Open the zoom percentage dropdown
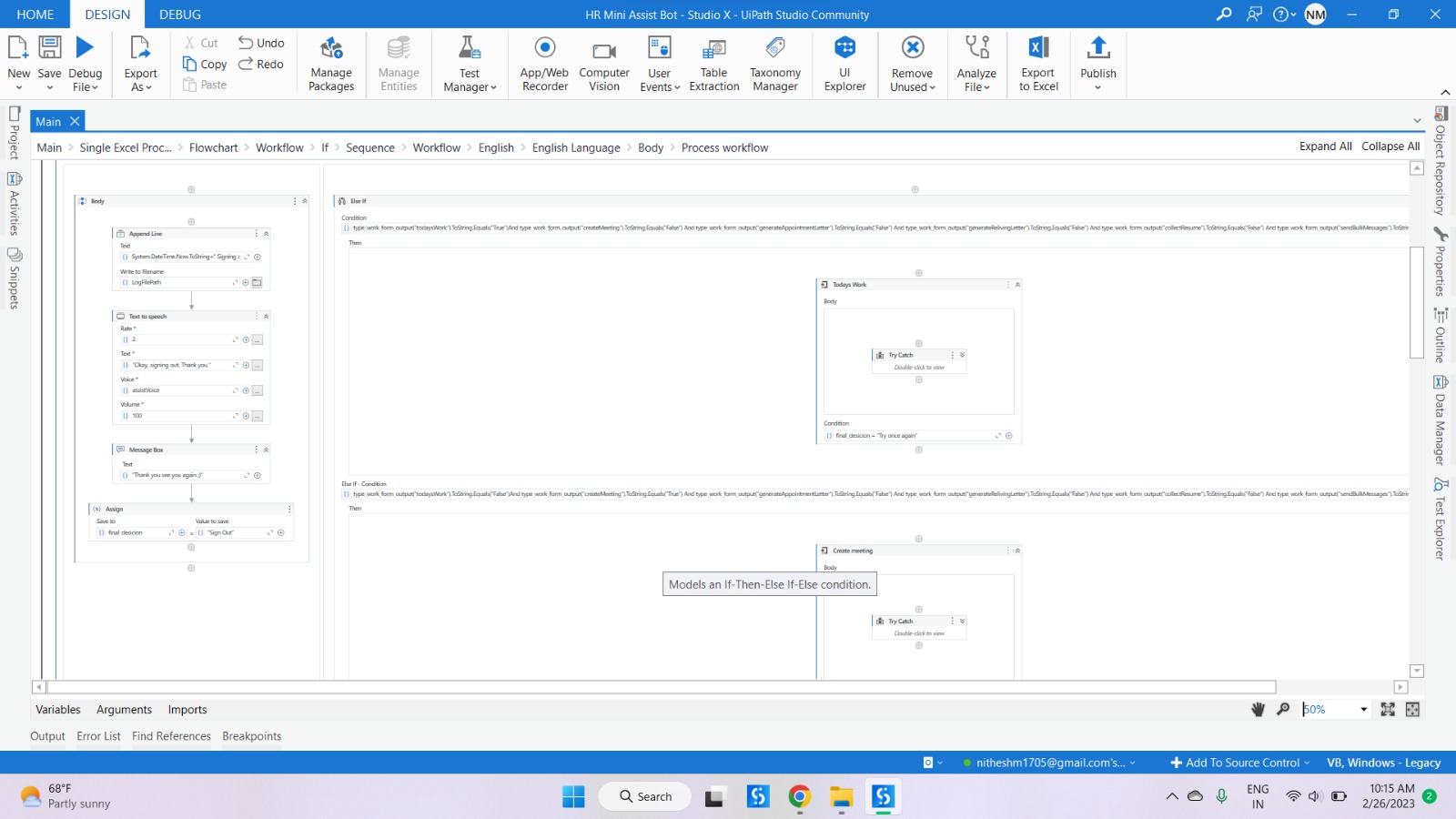1456x819 pixels. (1363, 710)
